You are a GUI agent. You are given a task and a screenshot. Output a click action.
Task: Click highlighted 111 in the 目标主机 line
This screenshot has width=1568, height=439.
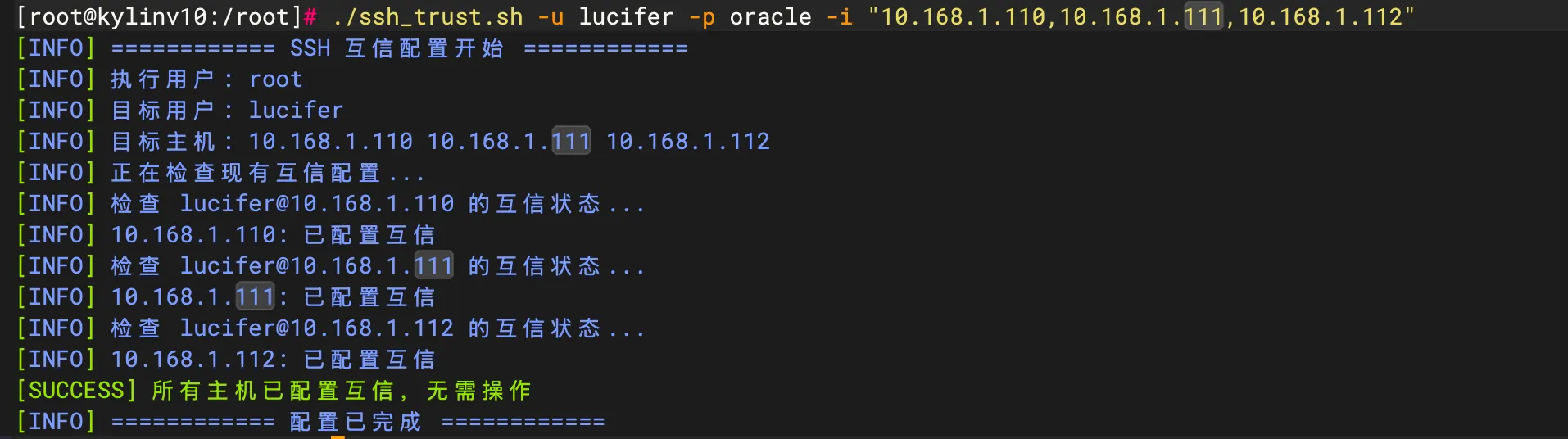point(571,141)
